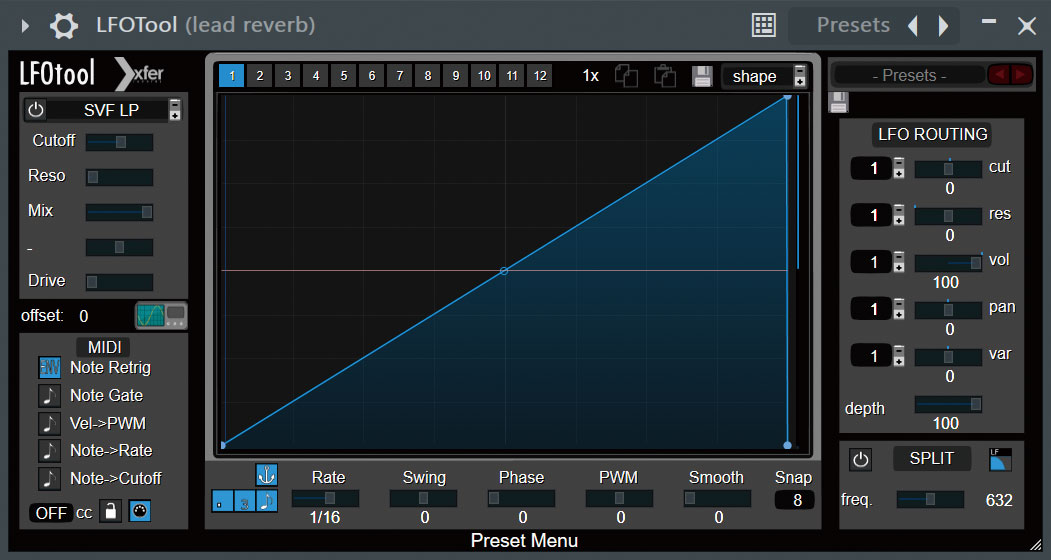Select the triplet rate mode icon
The height and width of the screenshot is (560, 1051).
245,501
